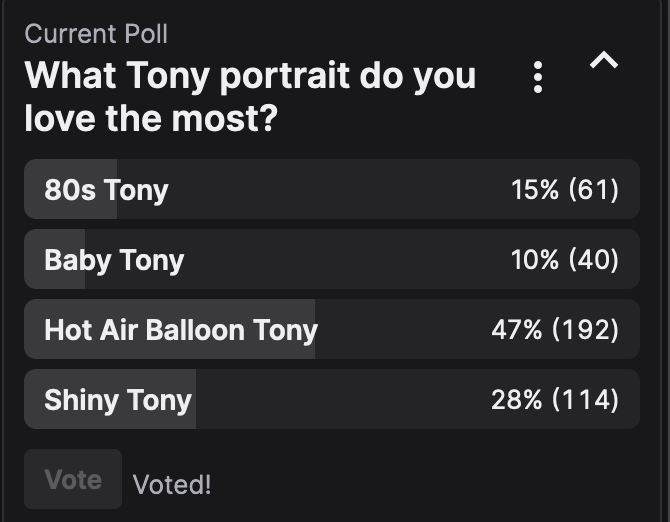This screenshot has width=670, height=522.
Task: Collapse the Current Poll panel
Action: tap(604, 62)
